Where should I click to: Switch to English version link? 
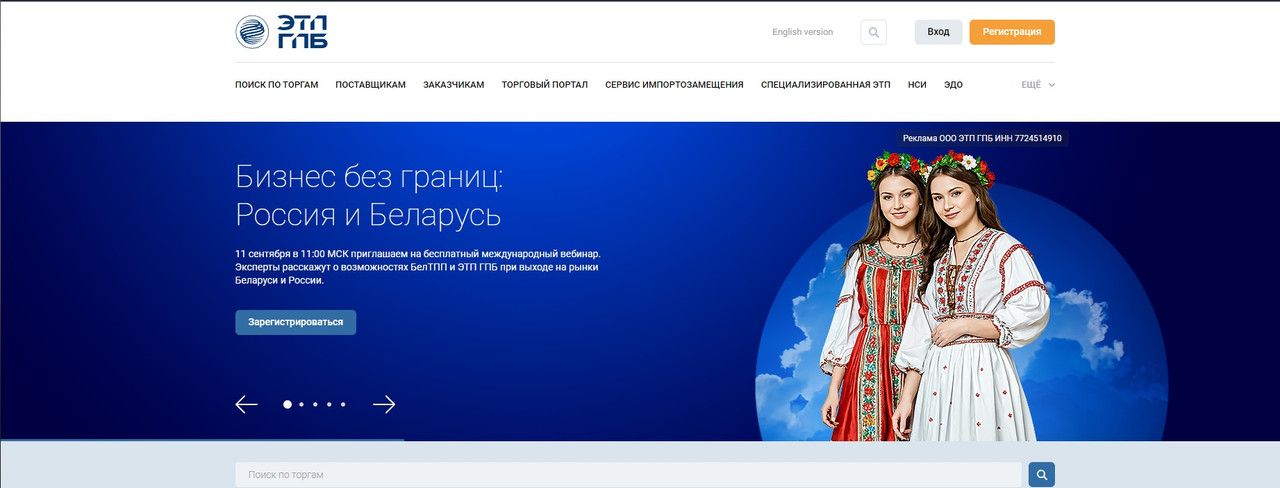point(802,32)
